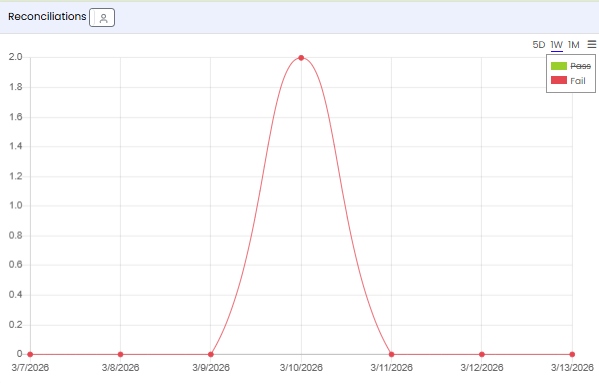Click the data point on 3/8/2026
This screenshot has width=599, height=383.
120,354
